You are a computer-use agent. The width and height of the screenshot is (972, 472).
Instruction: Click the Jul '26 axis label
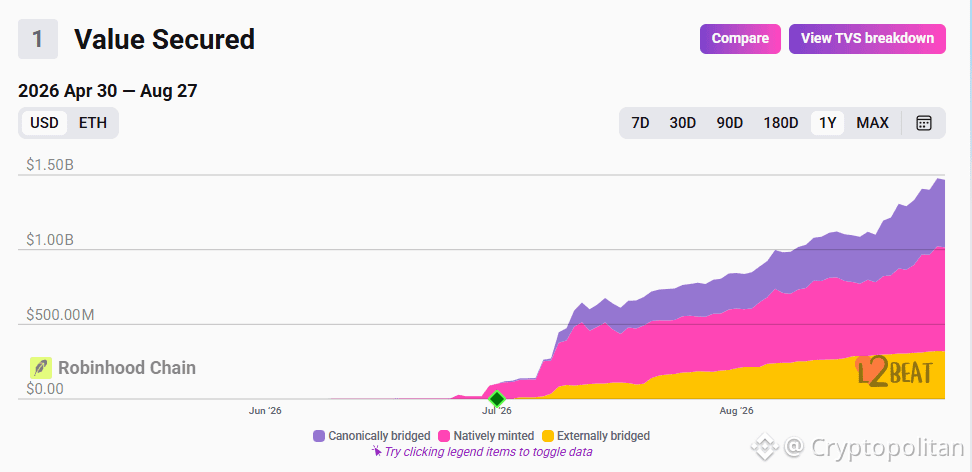tap(497, 411)
